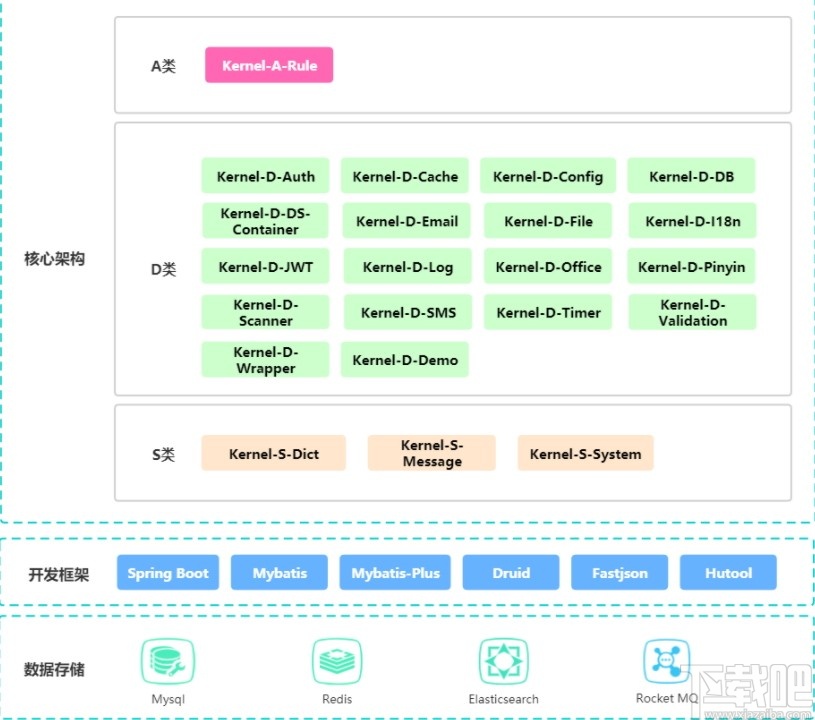Select the Kernel-D-Auth module box

pyautogui.click(x=265, y=176)
